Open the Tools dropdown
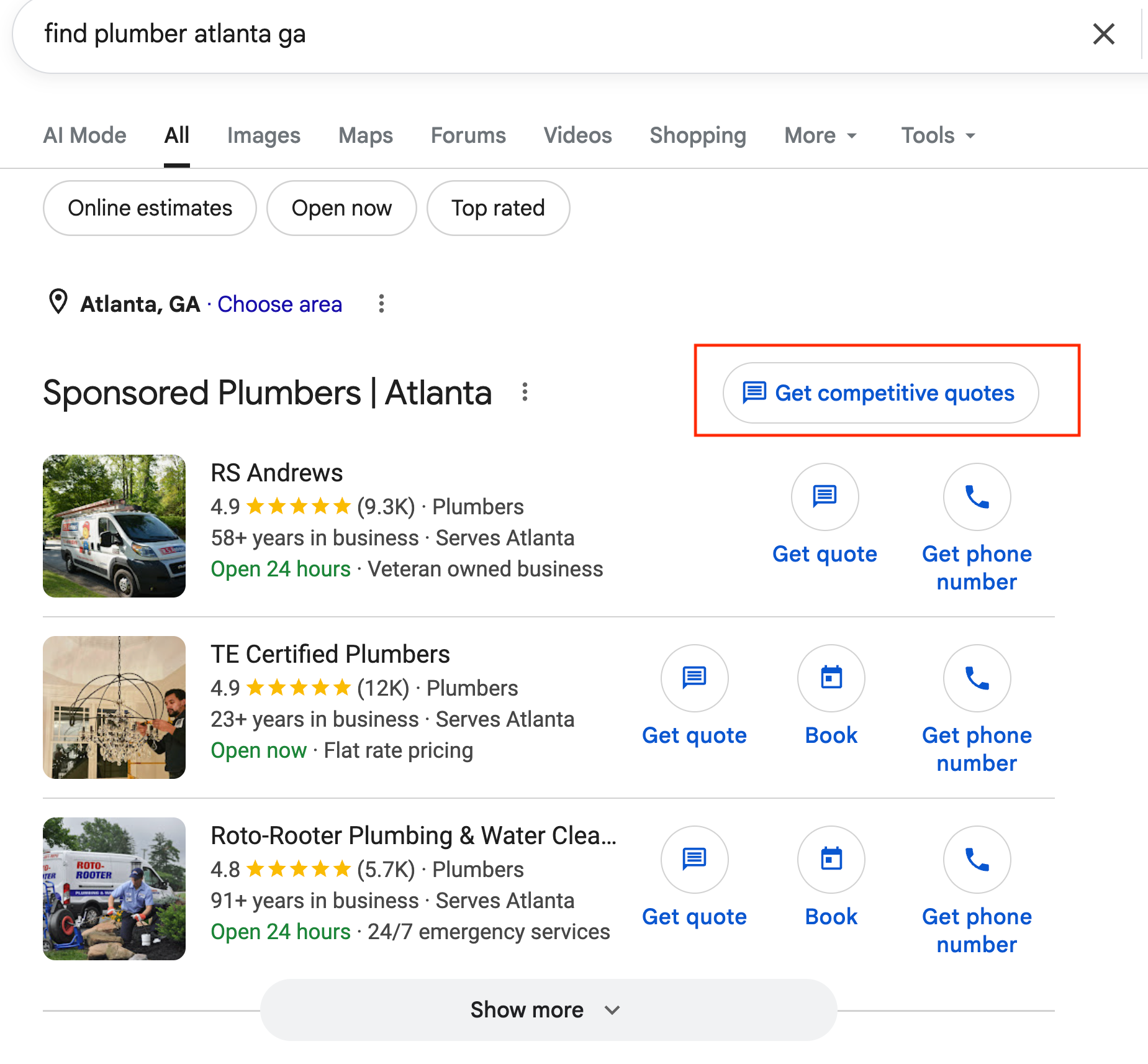The height and width of the screenshot is (1064, 1148). pos(938,135)
